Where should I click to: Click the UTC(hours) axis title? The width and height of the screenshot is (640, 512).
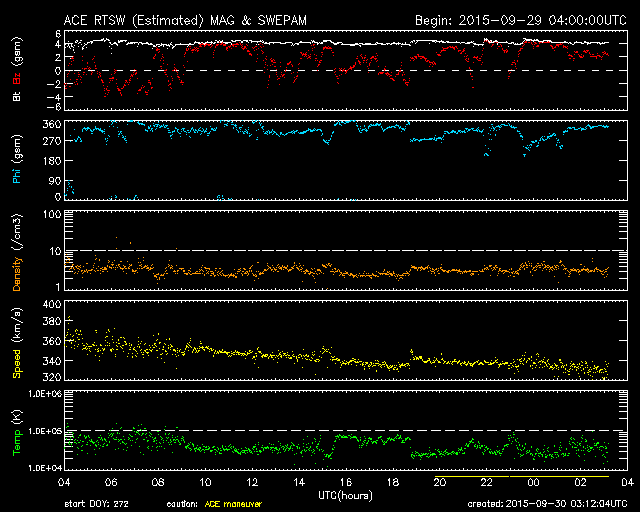coord(348,494)
